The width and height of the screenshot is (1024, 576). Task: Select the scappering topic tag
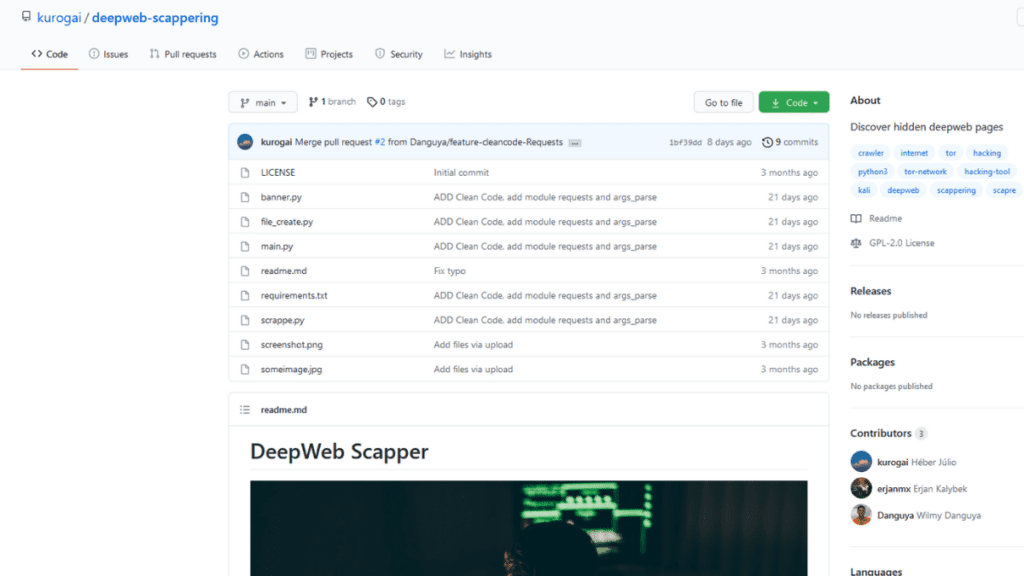(x=956, y=191)
